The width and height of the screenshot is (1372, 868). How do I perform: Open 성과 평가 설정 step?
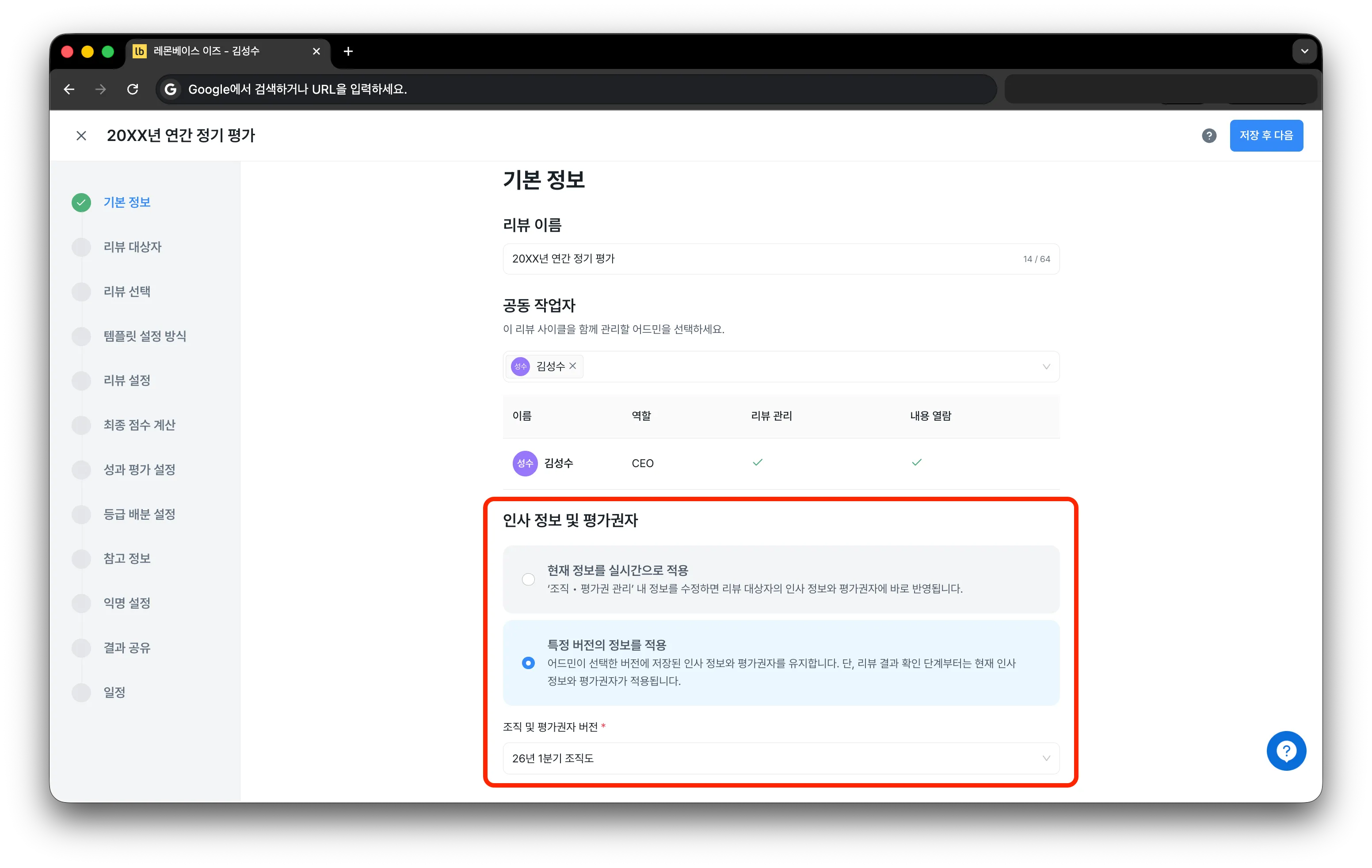[x=139, y=470]
